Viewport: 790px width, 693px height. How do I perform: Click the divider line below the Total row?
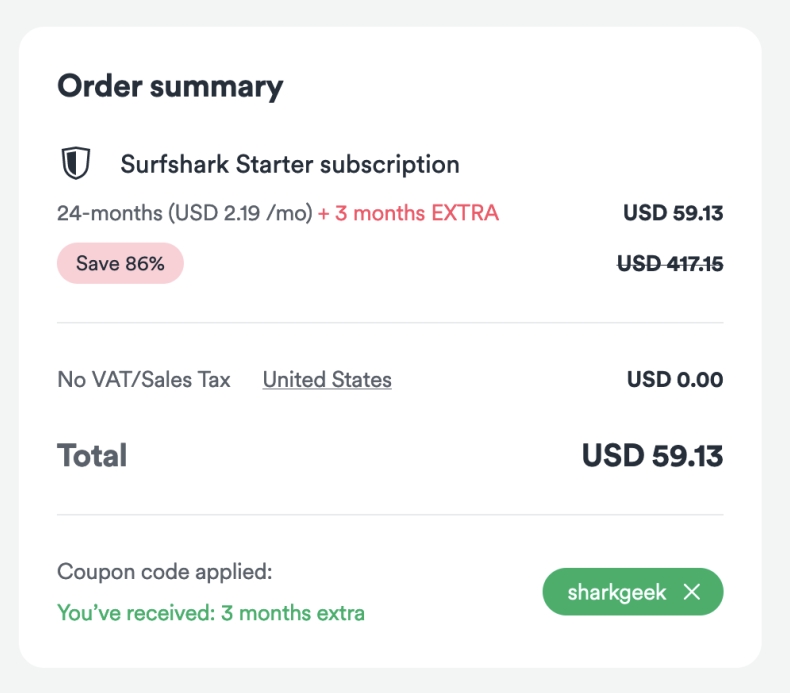click(x=390, y=516)
